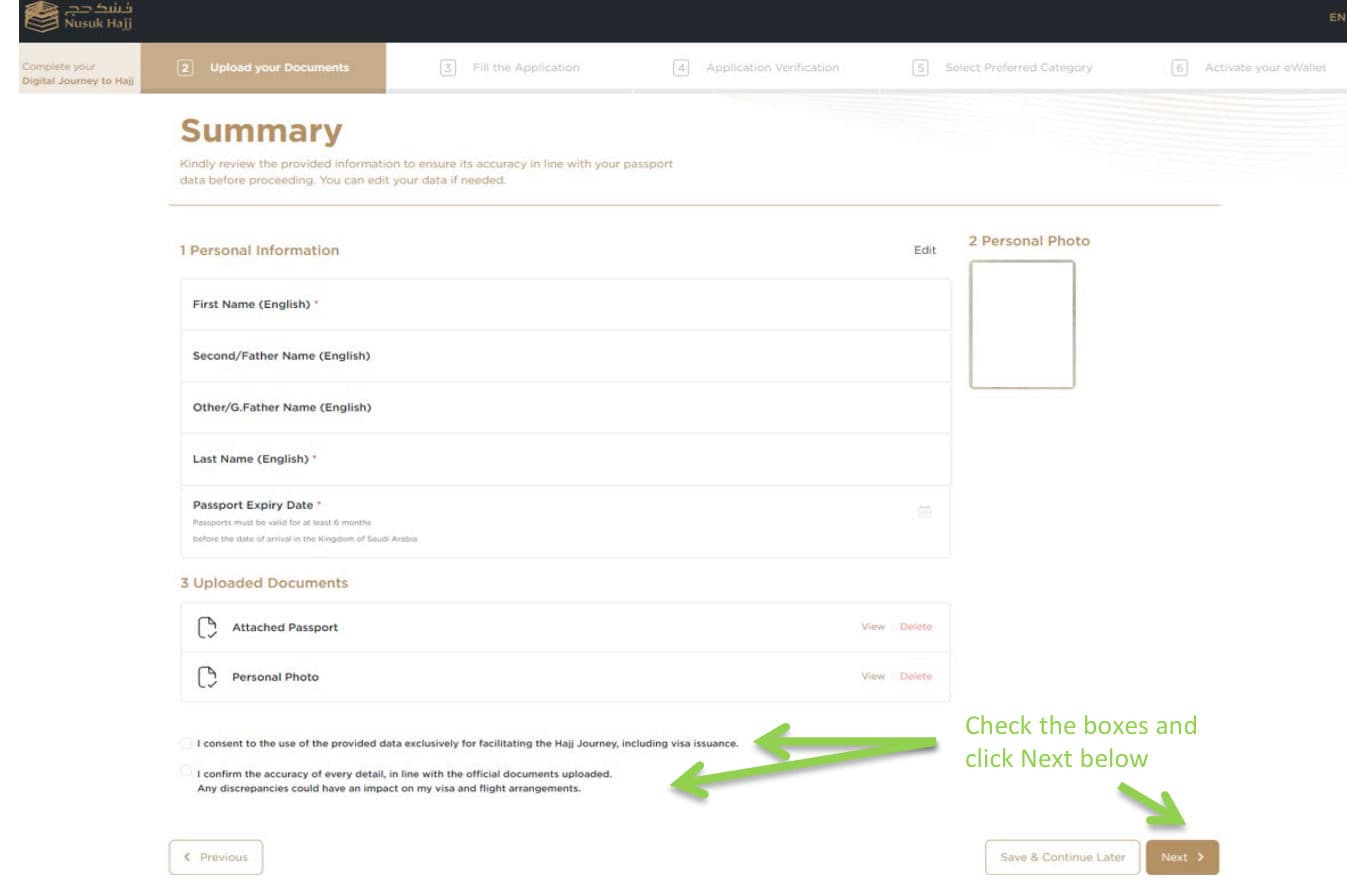Click the Nusuk Hajj logo
1347x881 pixels.
(78, 17)
